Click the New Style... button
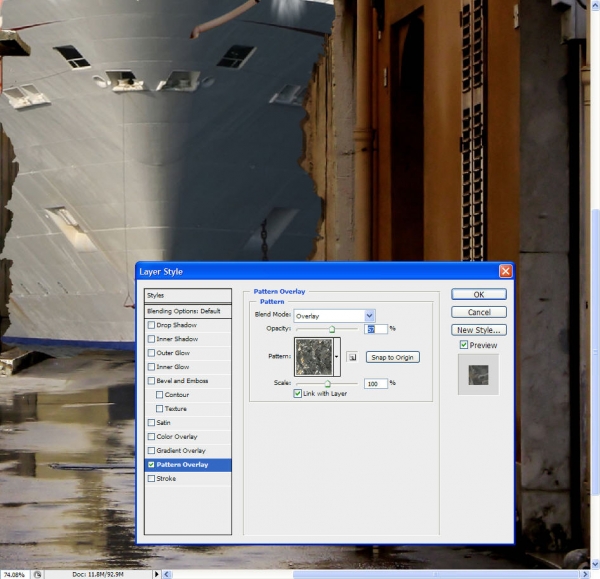 pyautogui.click(x=479, y=330)
